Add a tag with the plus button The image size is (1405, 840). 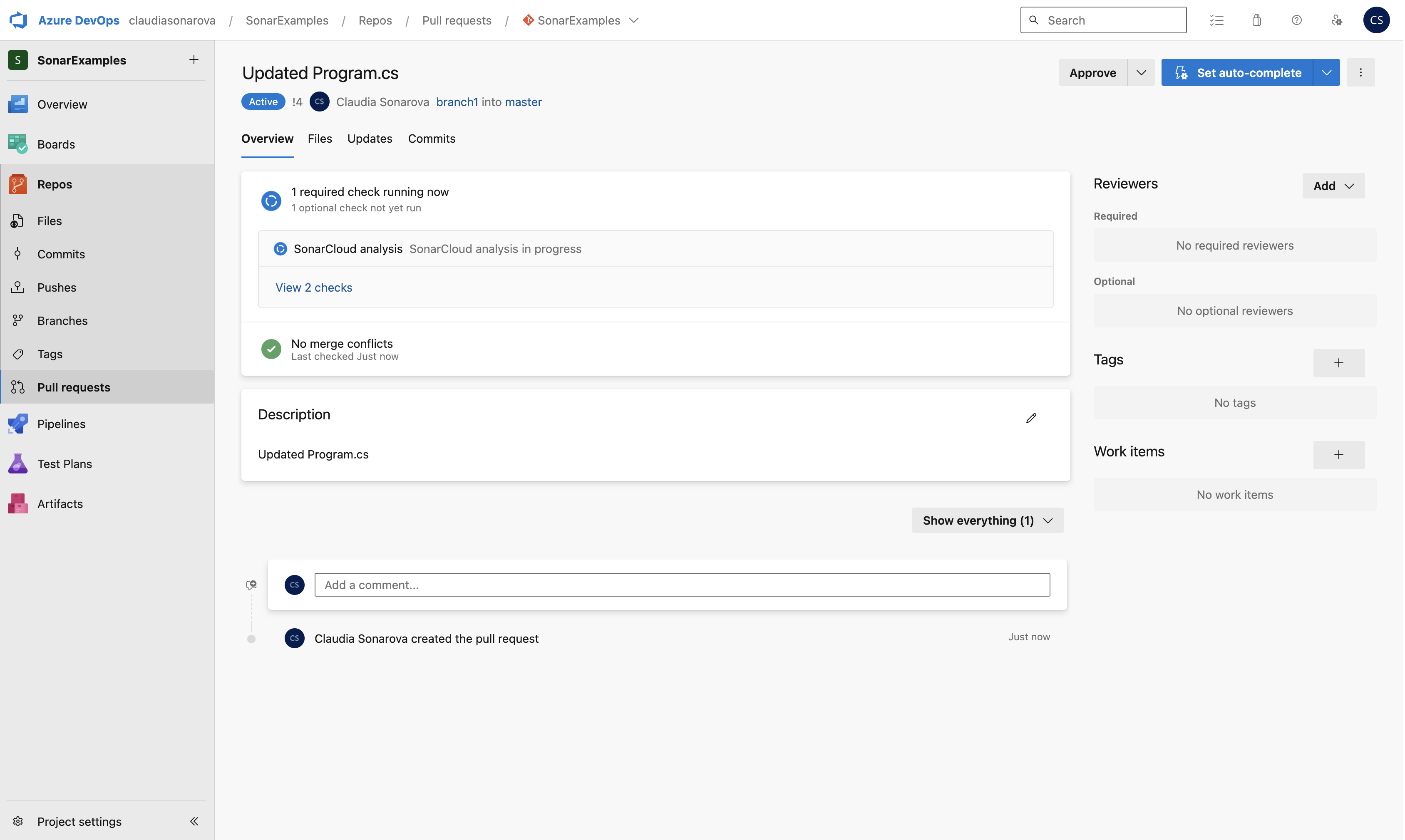click(x=1339, y=363)
